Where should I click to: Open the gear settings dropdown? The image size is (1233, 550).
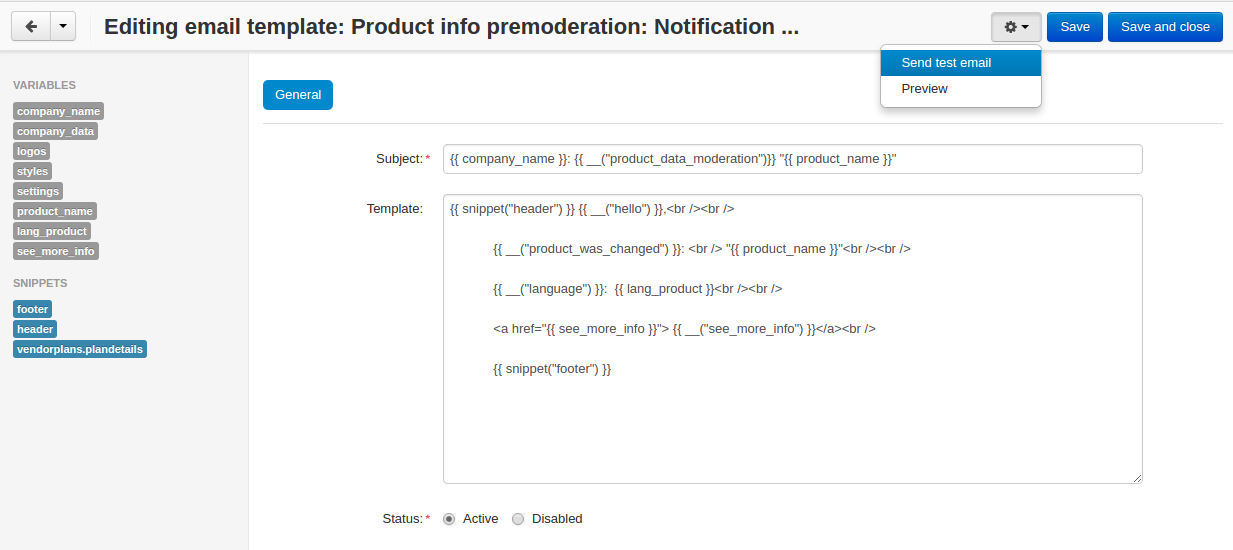pyautogui.click(x=1016, y=27)
